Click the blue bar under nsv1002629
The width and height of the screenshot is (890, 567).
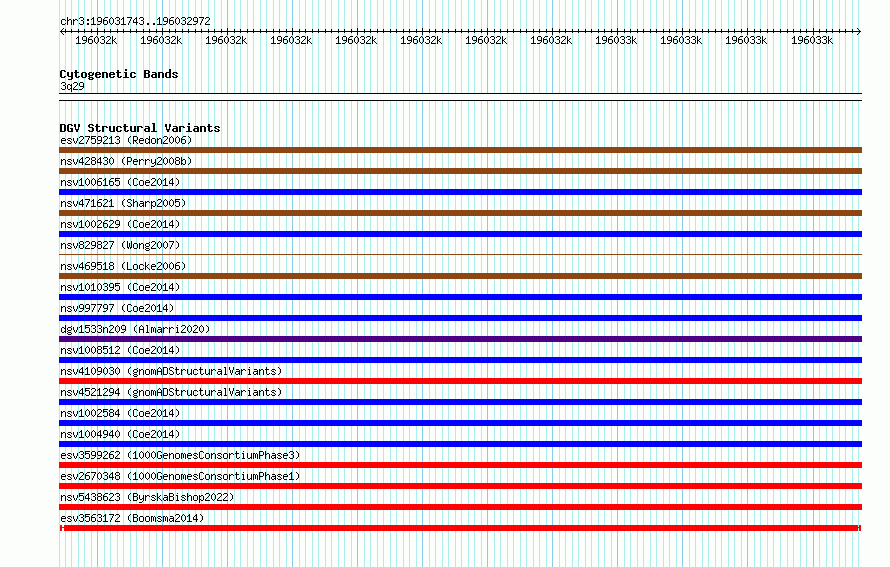click(x=460, y=234)
